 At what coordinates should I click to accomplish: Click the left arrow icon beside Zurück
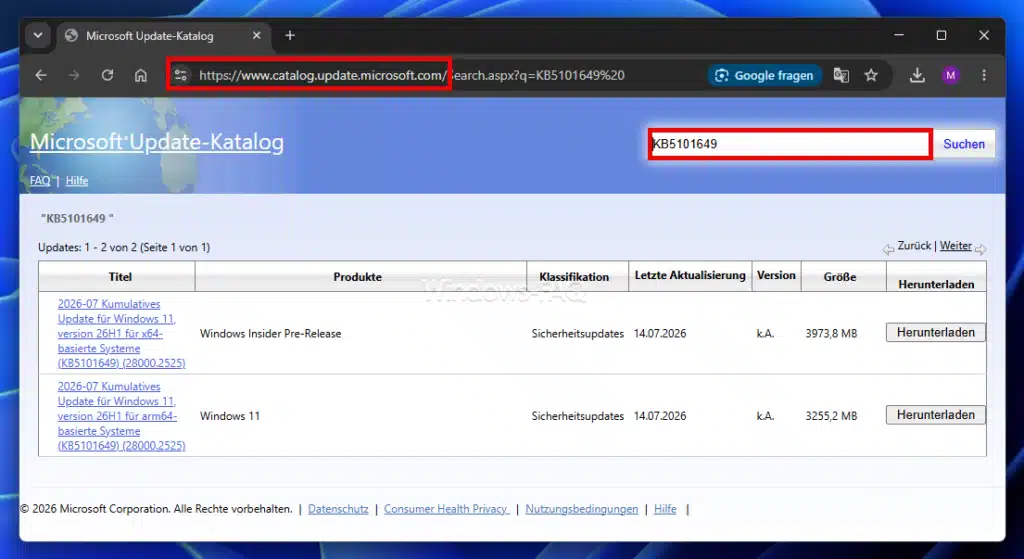[x=888, y=249]
